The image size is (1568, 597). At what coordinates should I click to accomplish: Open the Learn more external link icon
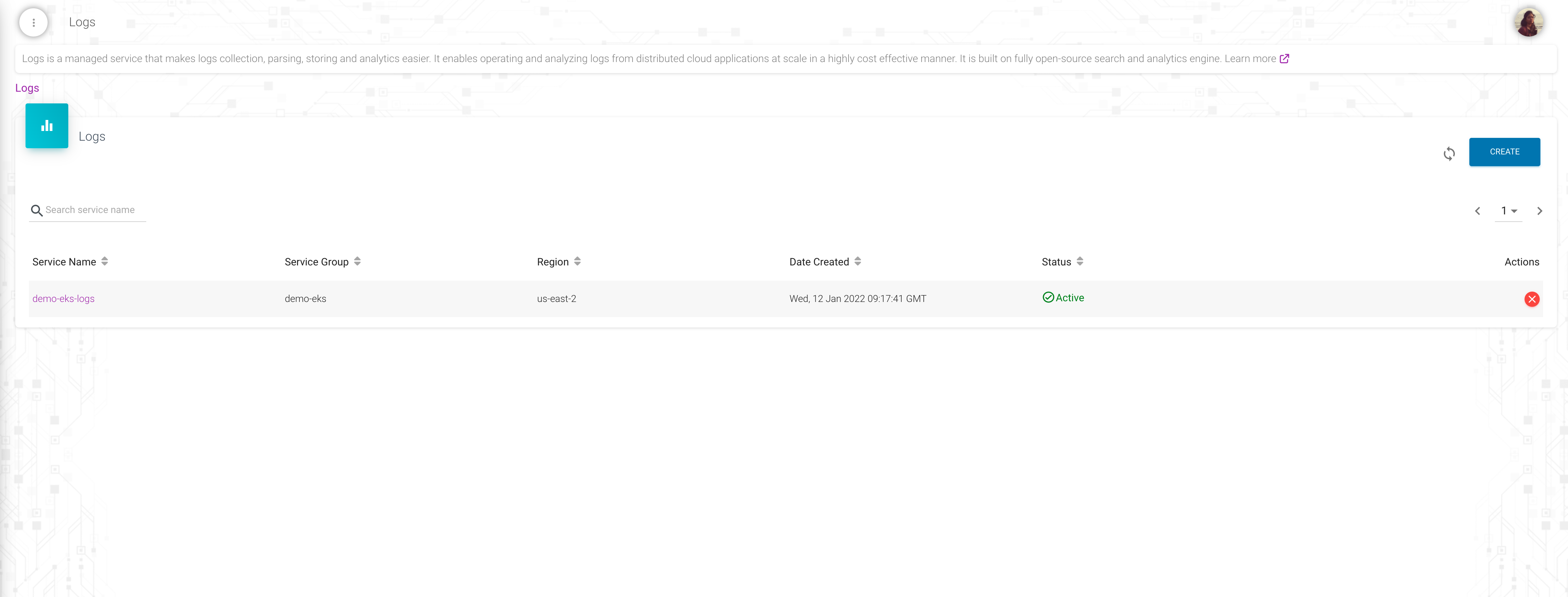1284,58
